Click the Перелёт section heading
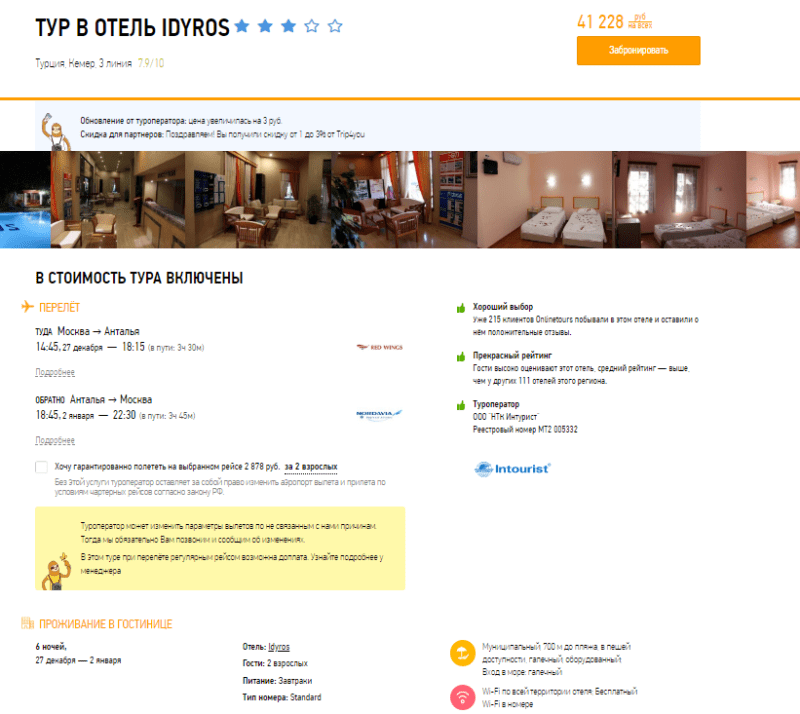This screenshot has height=714, width=800. (60, 308)
